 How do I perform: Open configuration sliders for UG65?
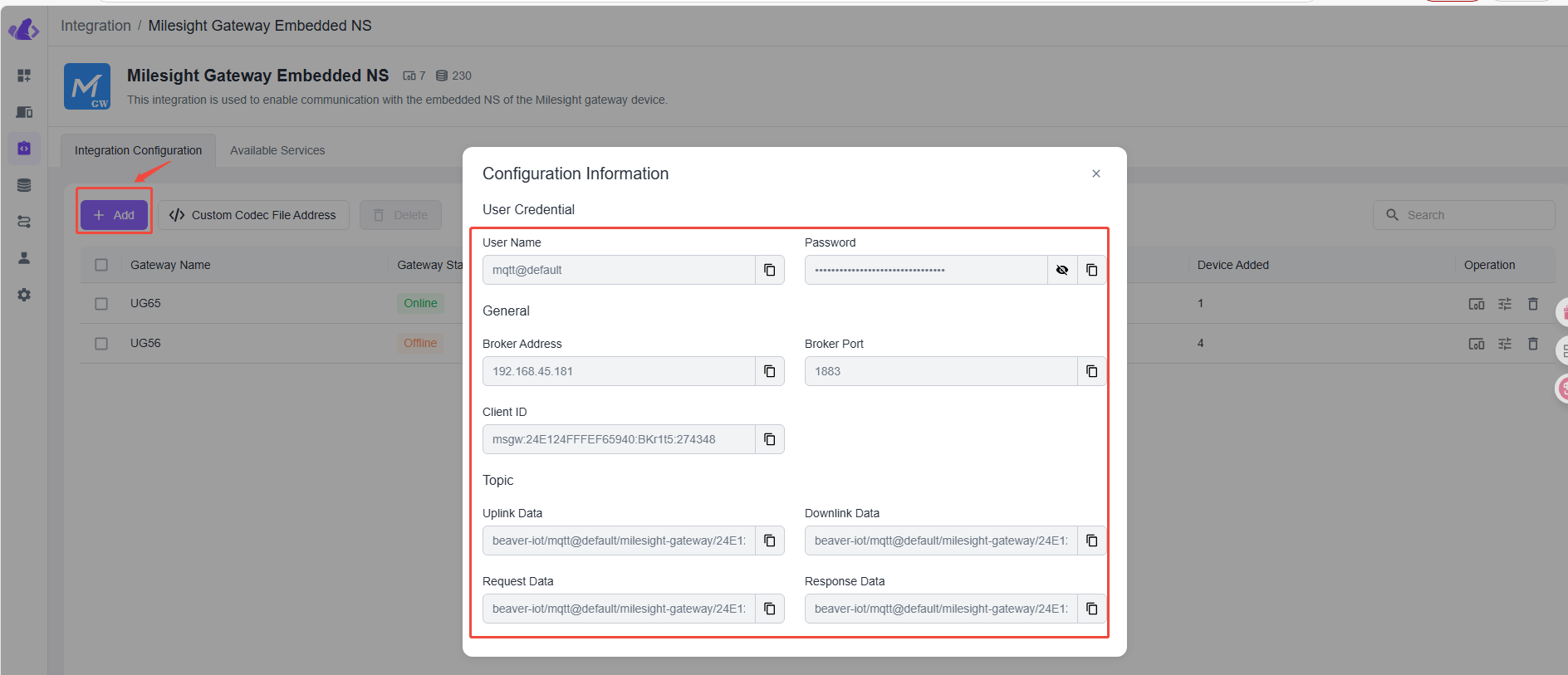point(1505,304)
